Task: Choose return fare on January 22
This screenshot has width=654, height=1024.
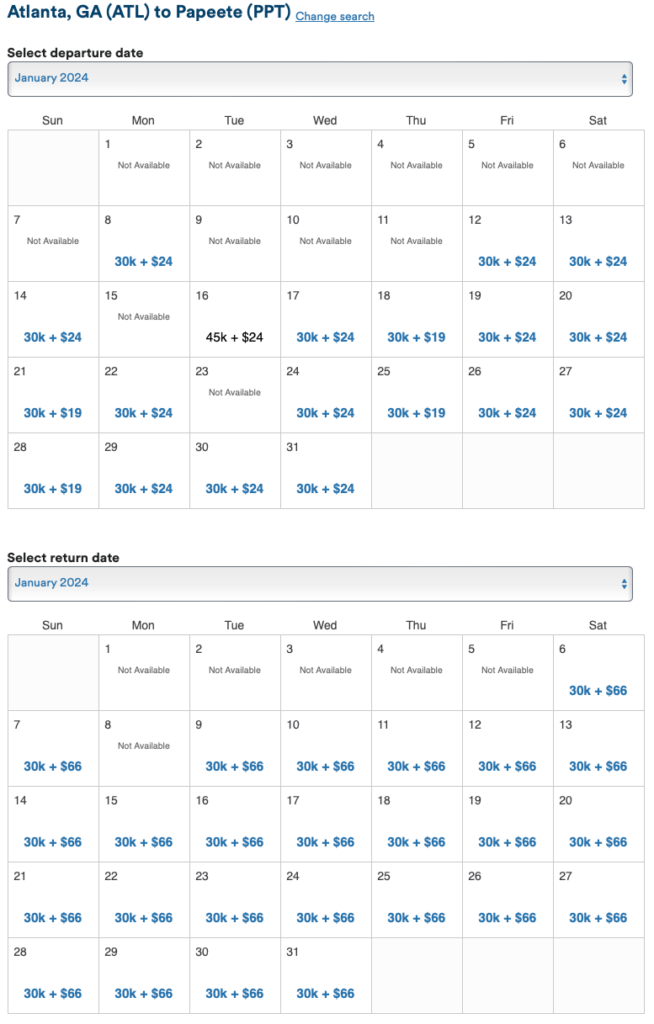Action: (143, 918)
